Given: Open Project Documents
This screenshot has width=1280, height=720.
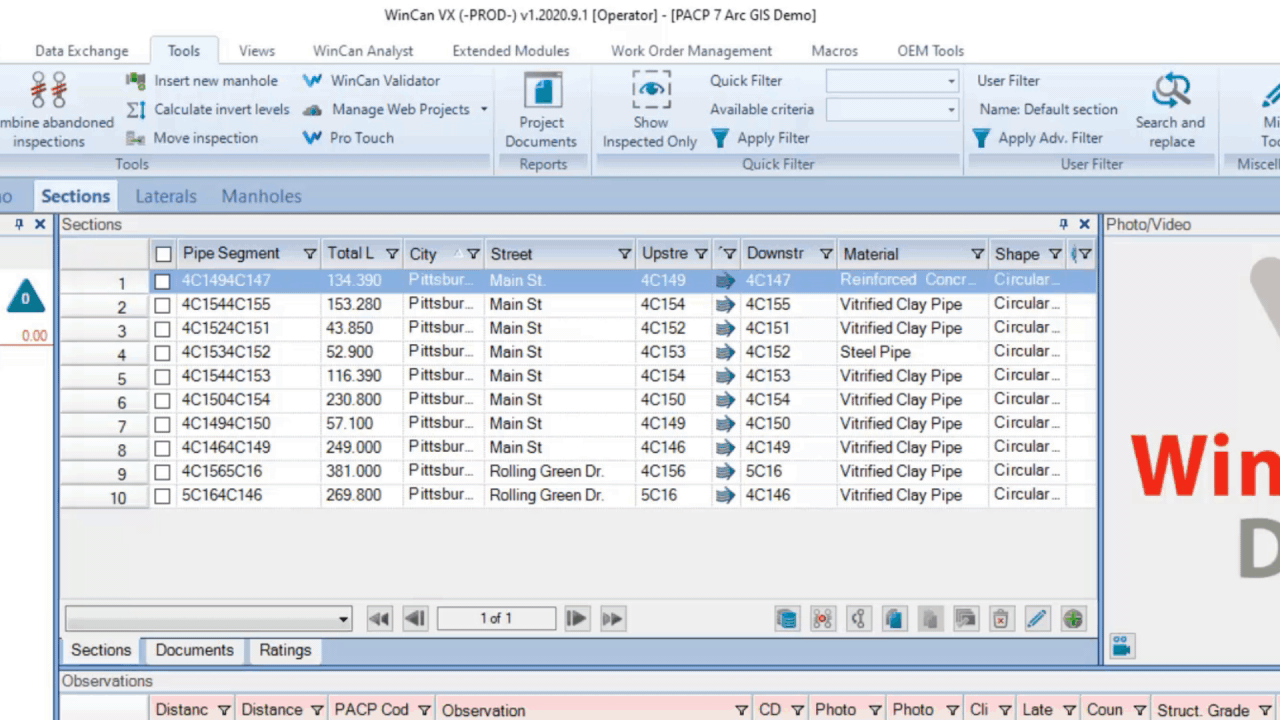Looking at the screenshot, I should coord(541,111).
